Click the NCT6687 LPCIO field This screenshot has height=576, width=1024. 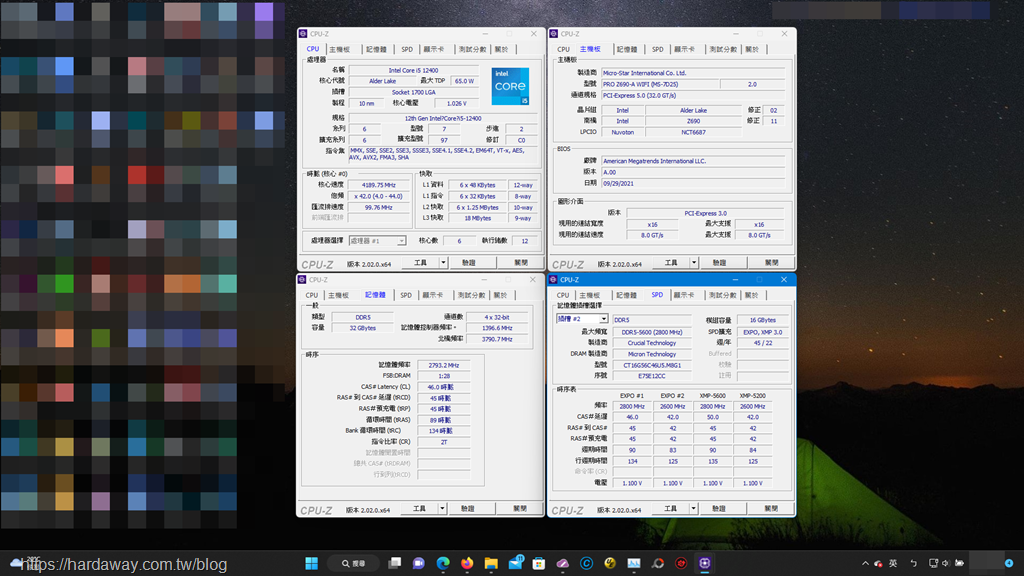694,132
